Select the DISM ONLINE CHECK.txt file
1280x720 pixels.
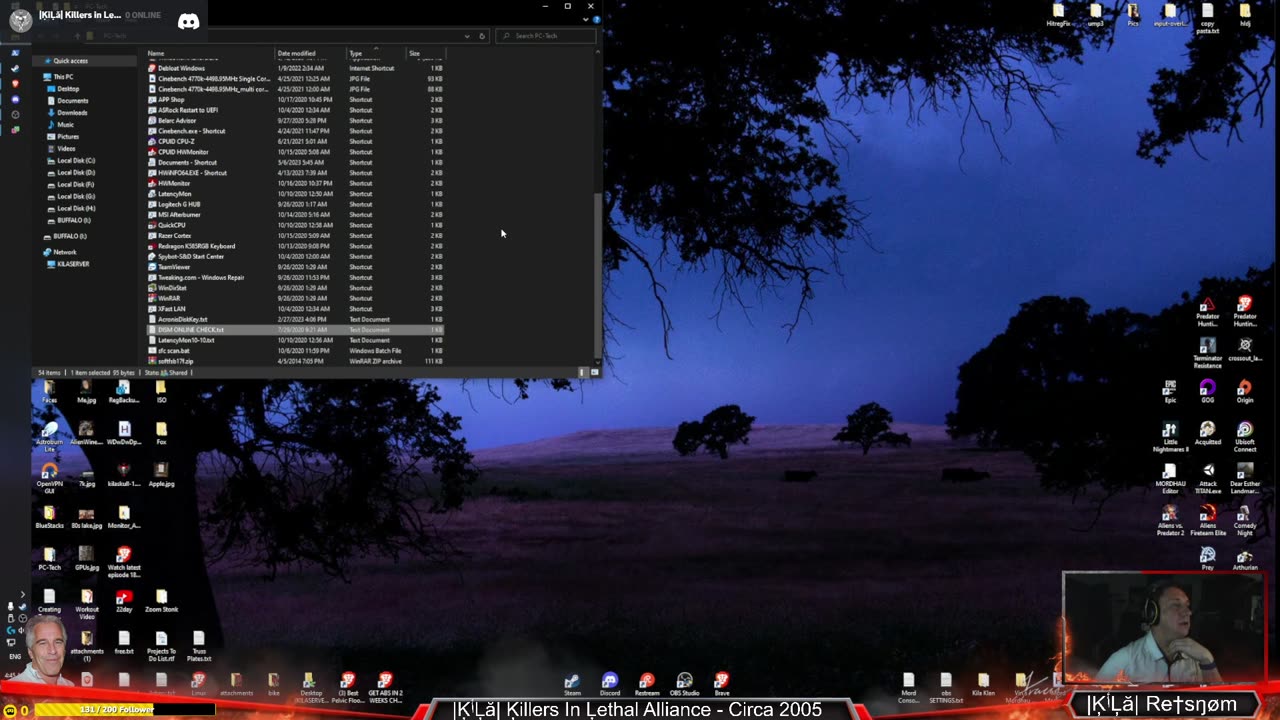coord(295,330)
